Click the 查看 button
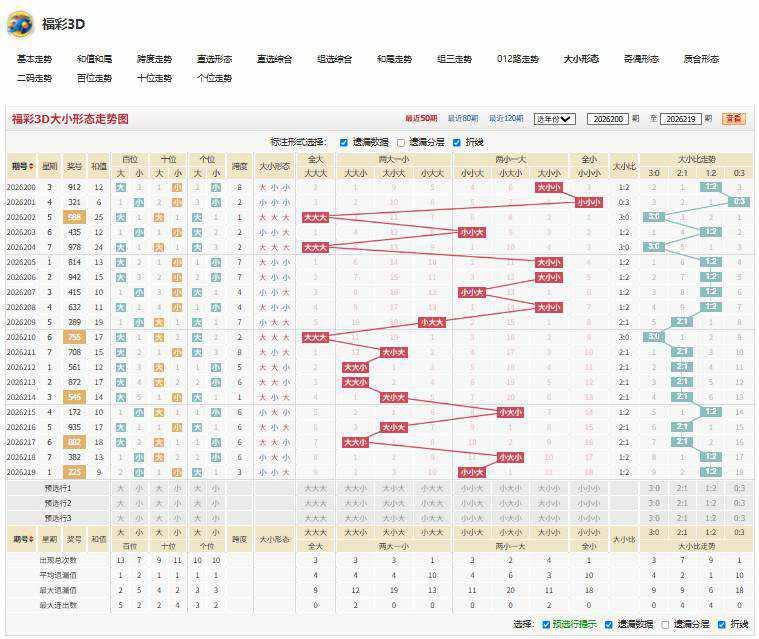This screenshot has height=639, width=759. [734, 119]
